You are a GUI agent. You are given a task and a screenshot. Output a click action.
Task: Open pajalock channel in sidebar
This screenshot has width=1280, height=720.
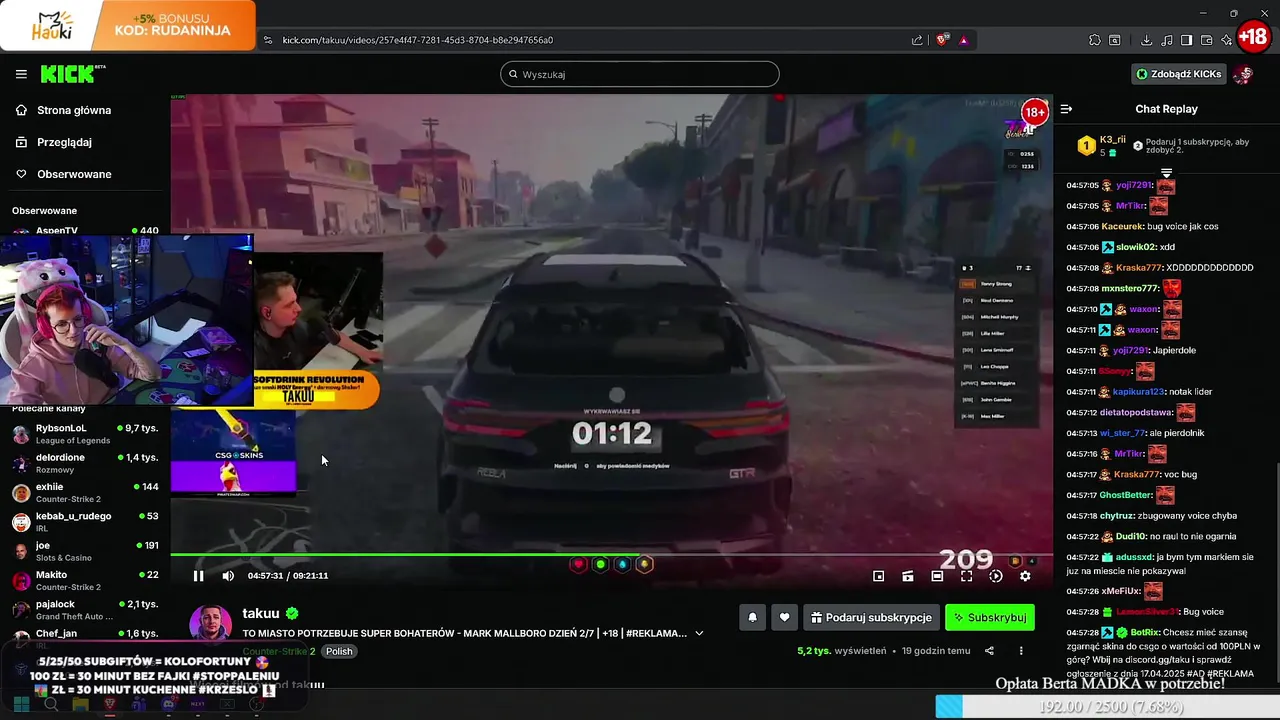85,610
